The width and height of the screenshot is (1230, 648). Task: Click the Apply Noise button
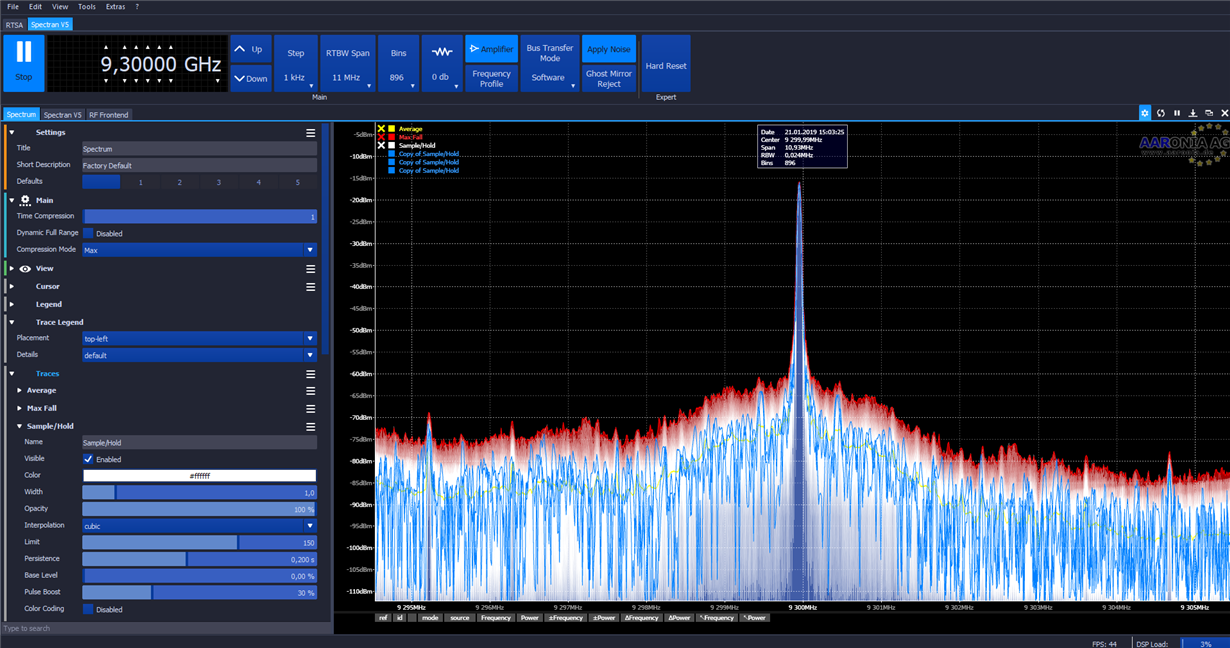tap(609, 49)
